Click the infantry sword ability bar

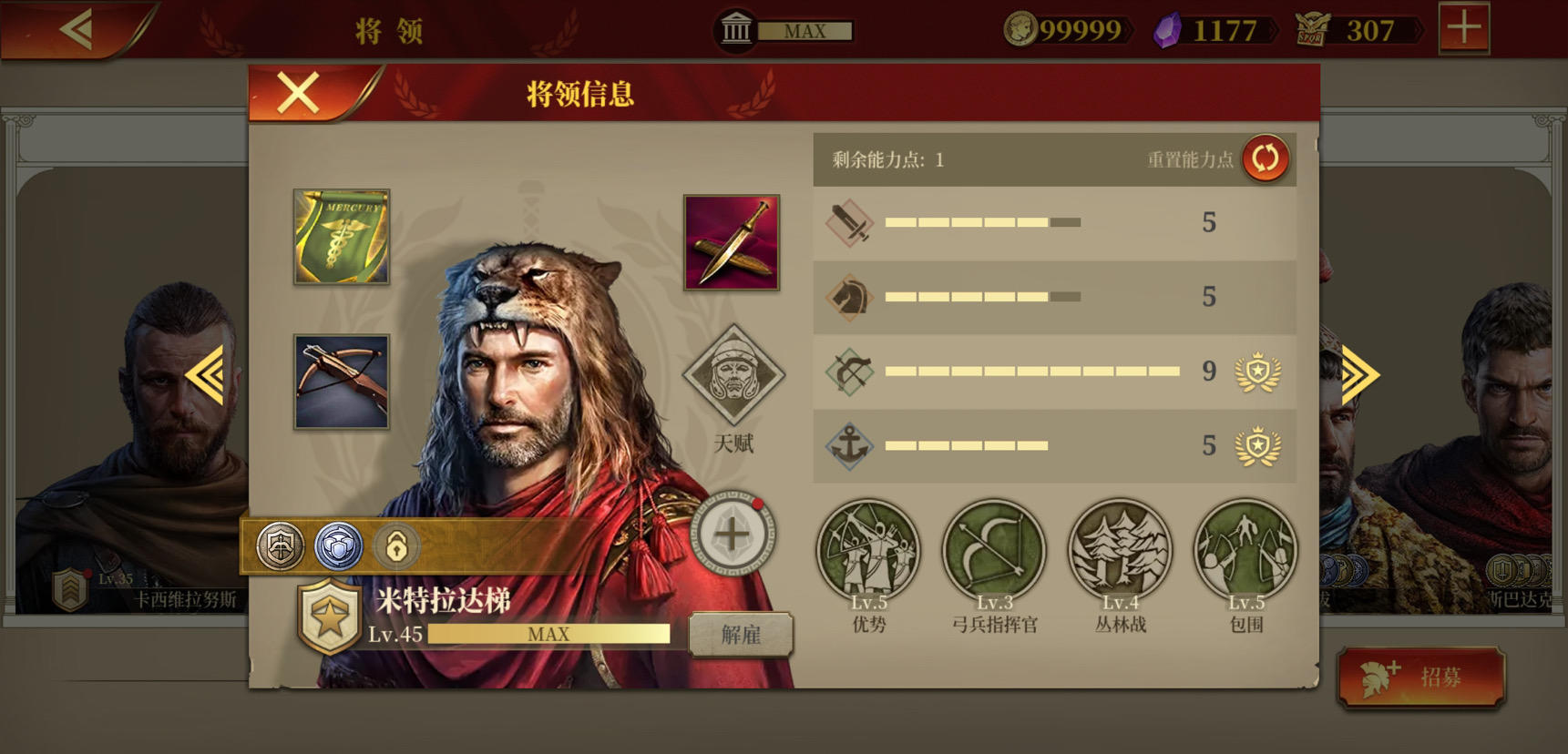pyautogui.click(x=1055, y=222)
